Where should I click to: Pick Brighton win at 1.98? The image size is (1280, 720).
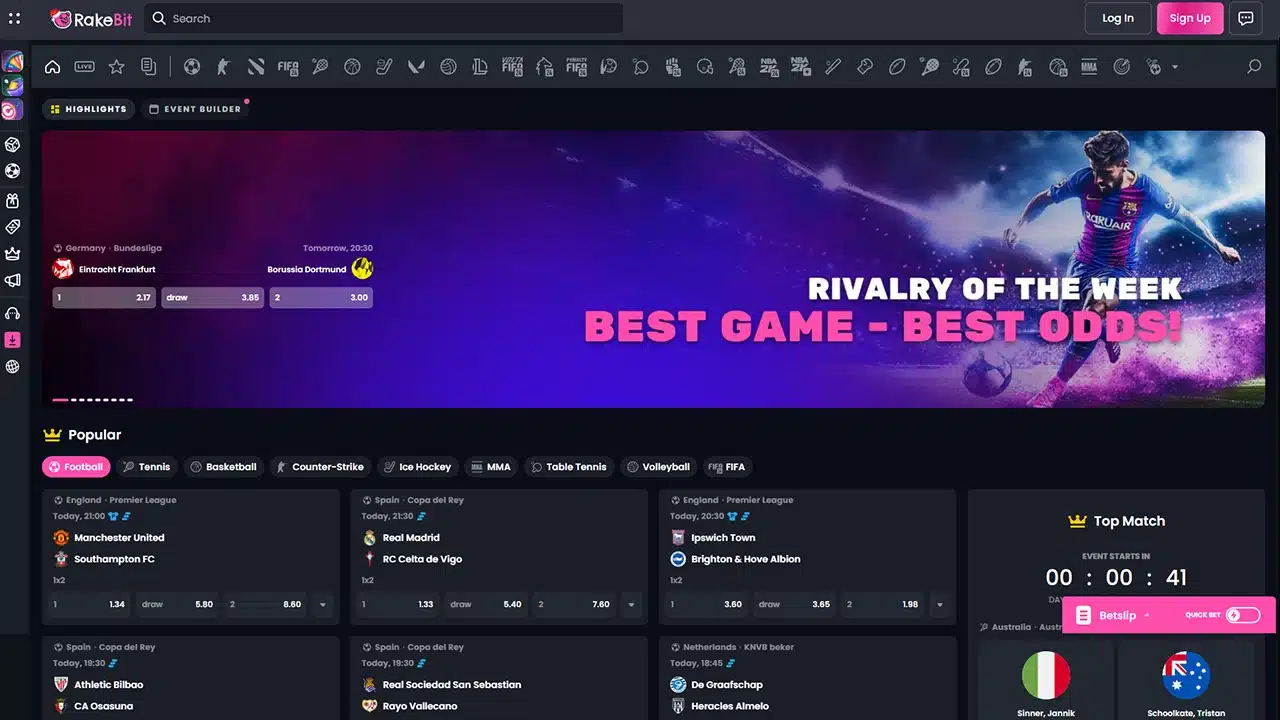point(882,605)
